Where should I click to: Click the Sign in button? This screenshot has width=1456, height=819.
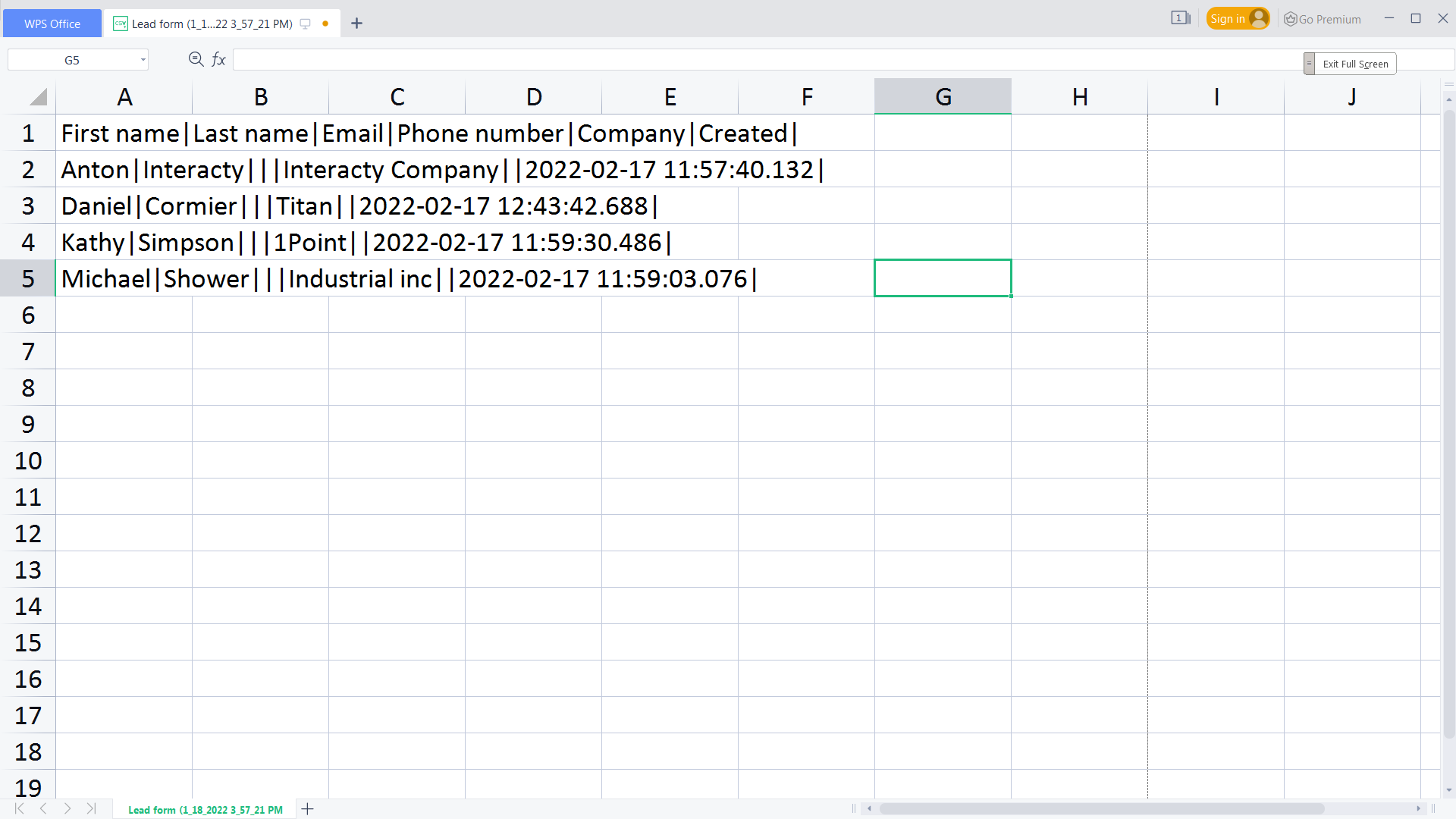(1236, 19)
